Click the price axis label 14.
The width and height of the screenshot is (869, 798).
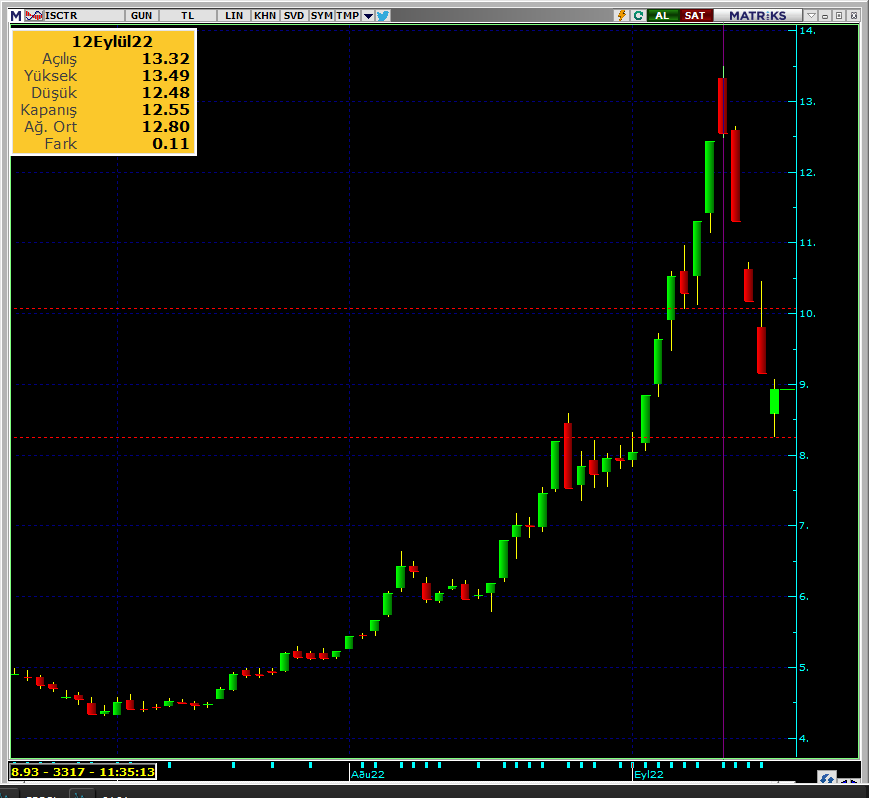(807, 31)
